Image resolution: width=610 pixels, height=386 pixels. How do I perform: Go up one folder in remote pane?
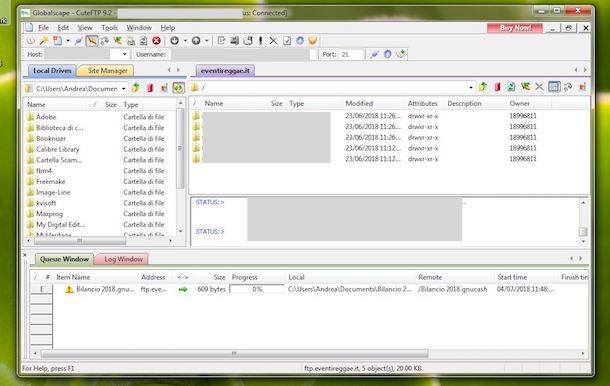point(483,87)
